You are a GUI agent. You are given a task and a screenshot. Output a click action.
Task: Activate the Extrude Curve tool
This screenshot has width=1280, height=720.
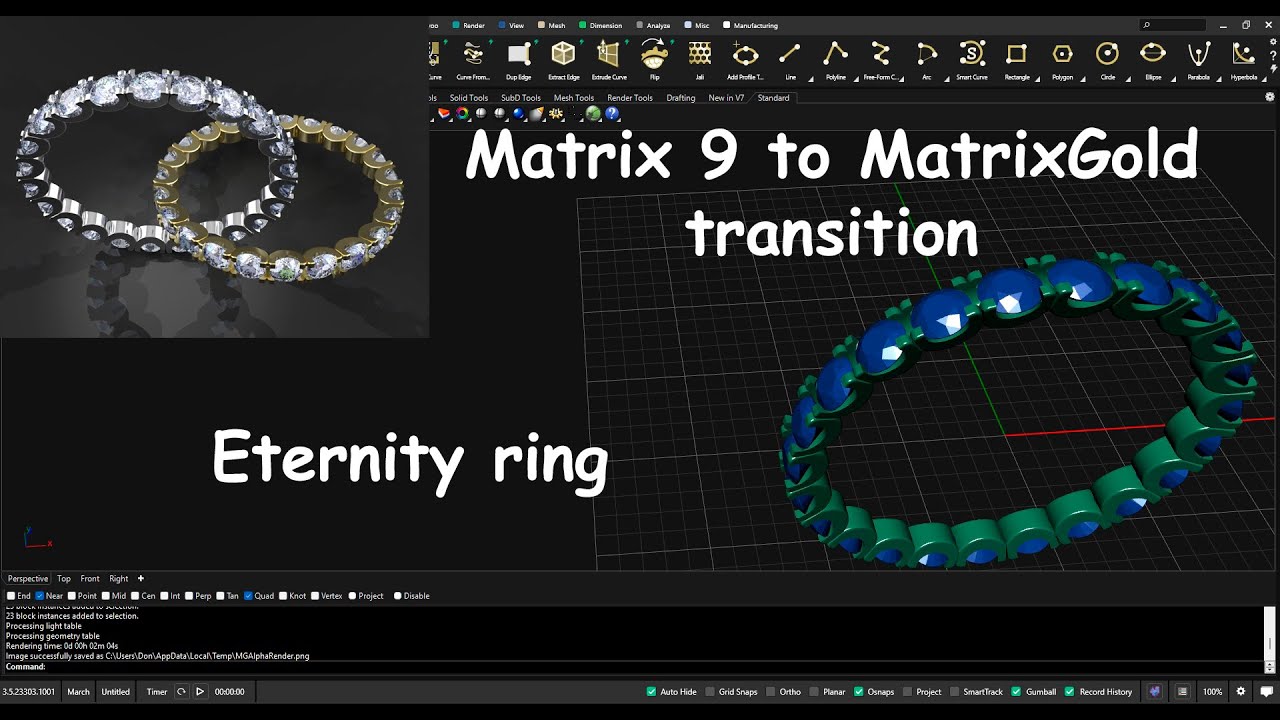(x=609, y=54)
